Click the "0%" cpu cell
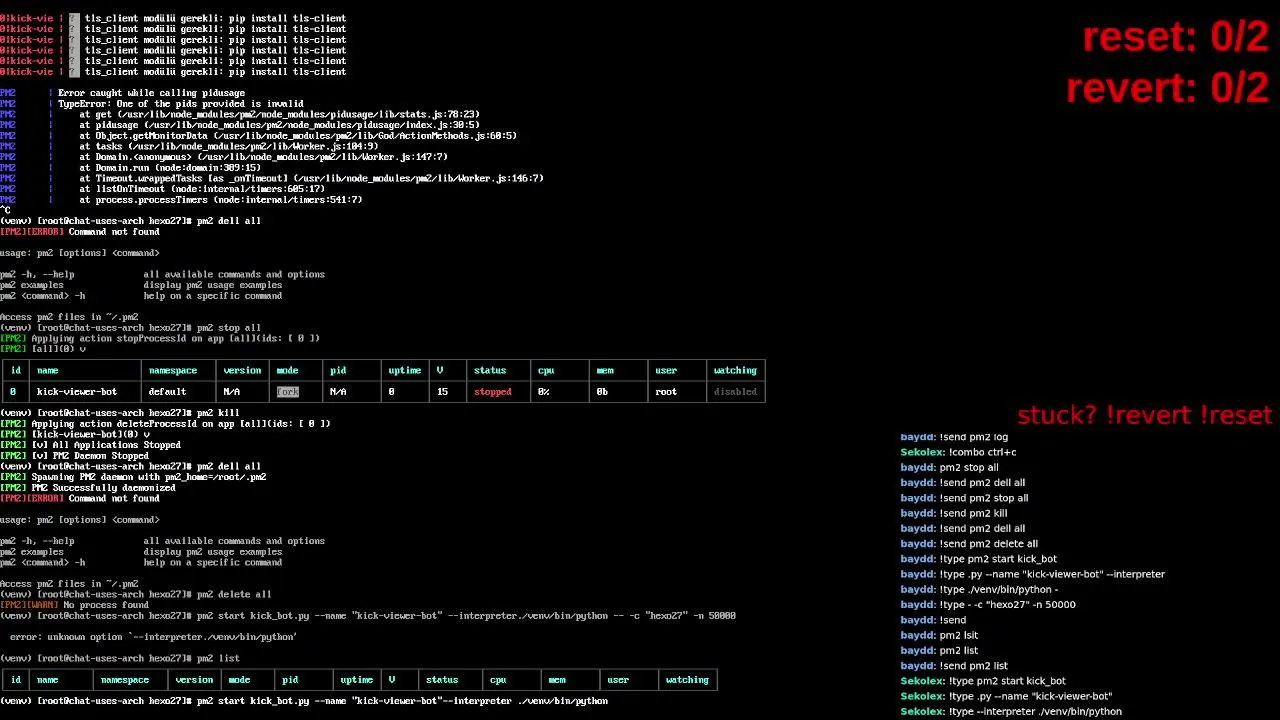This screenshot has width=1280, height=720. pos(544,392)
